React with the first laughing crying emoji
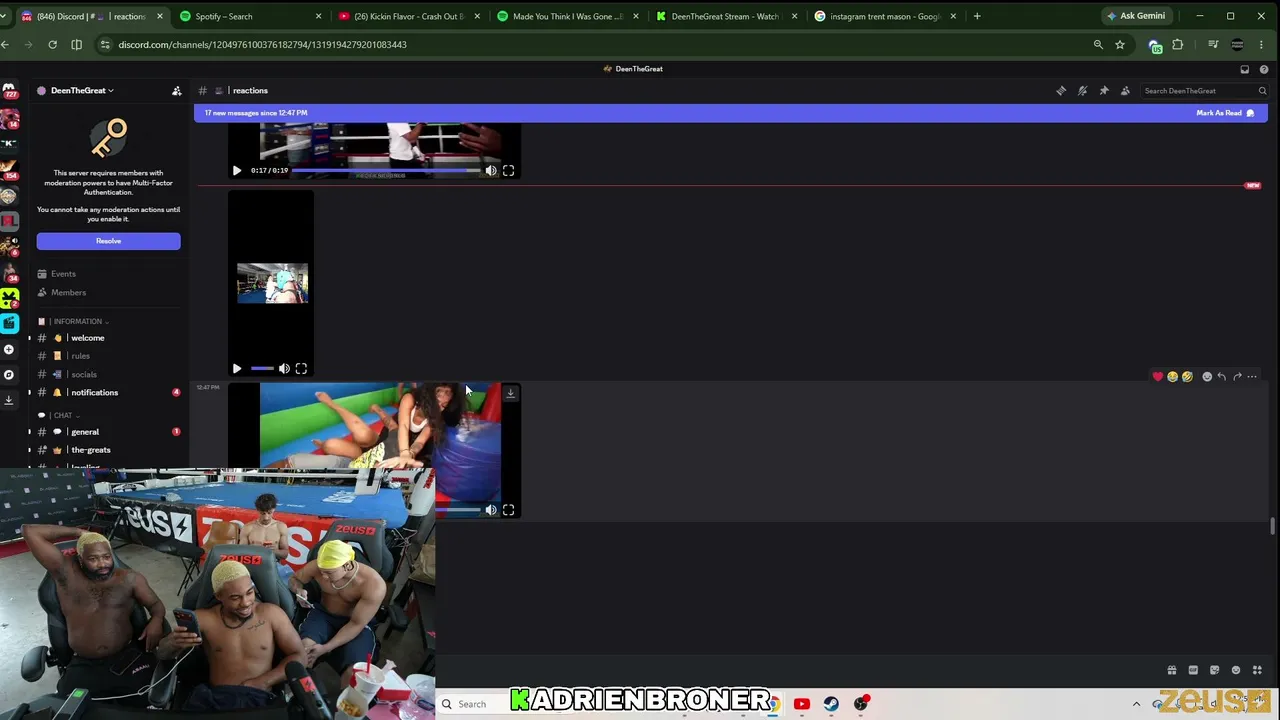 [1172, 377]
